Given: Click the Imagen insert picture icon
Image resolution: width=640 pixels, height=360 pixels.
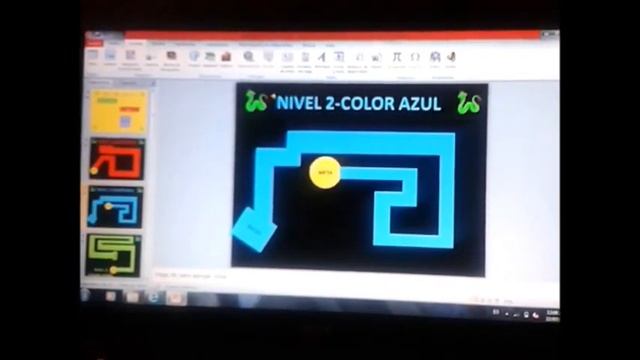Looking at the screenshot, I should (x=110, y=57).
